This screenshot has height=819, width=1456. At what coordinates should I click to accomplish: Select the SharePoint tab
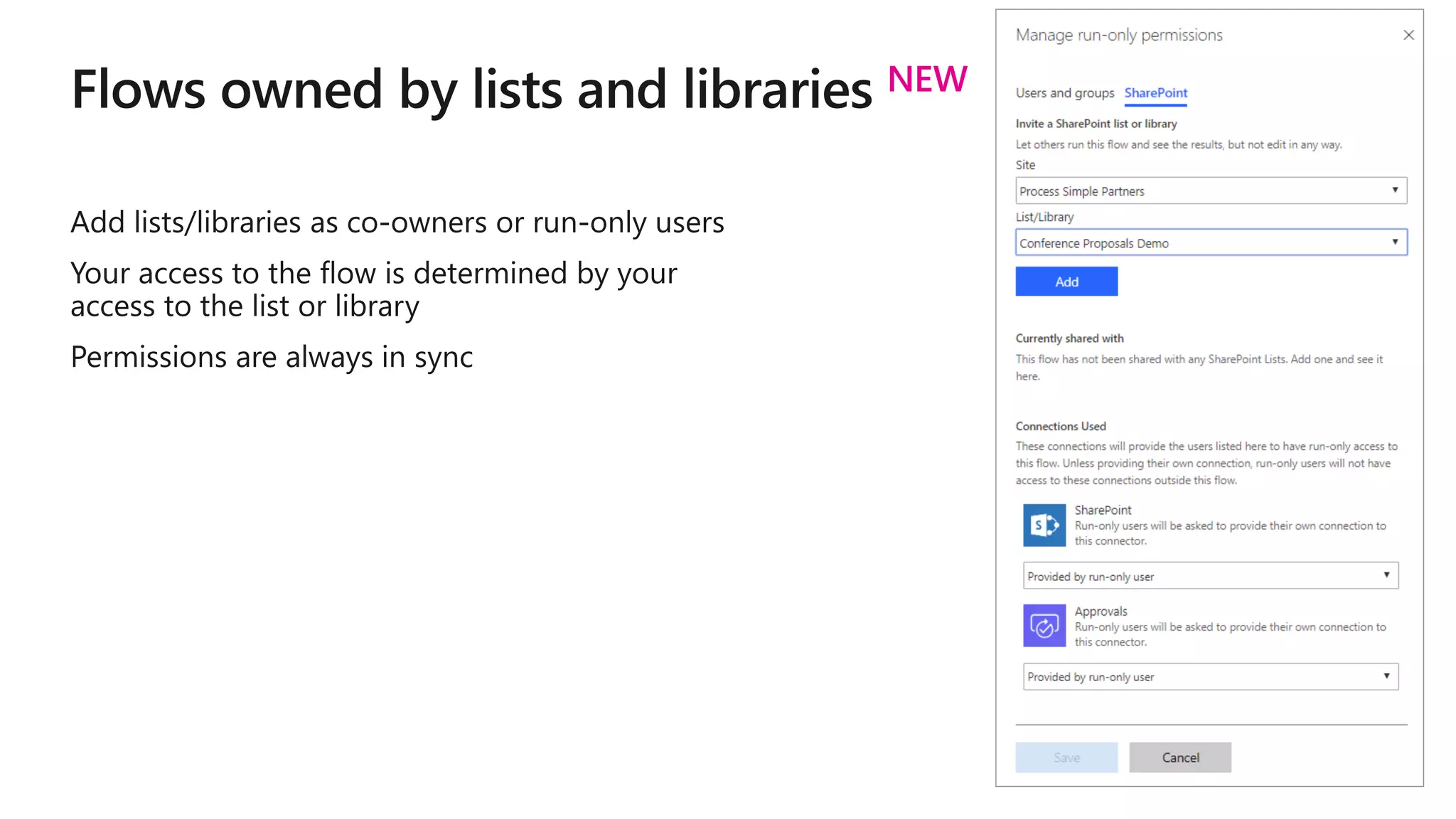(1155, 93)
